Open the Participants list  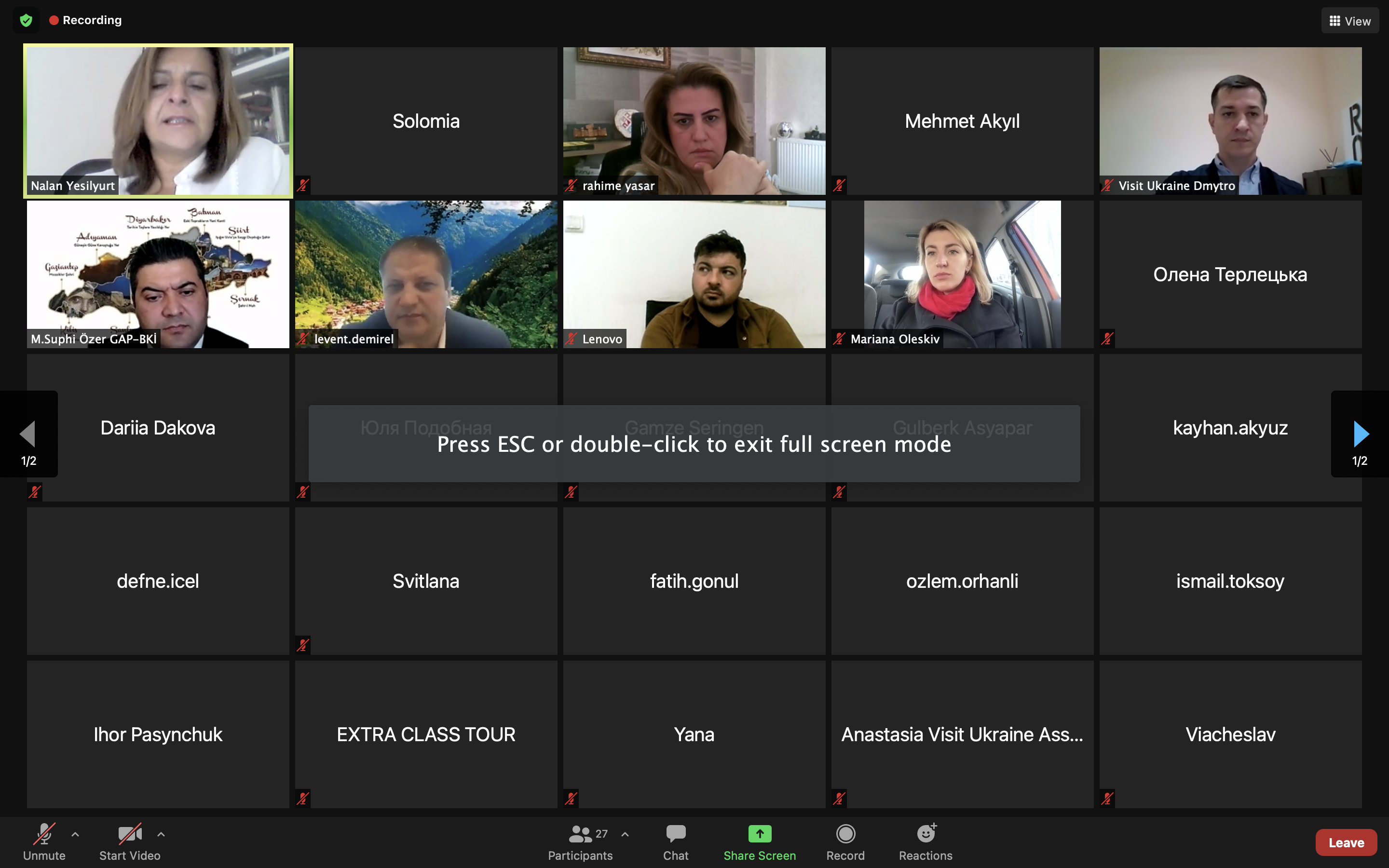[580, 842]
